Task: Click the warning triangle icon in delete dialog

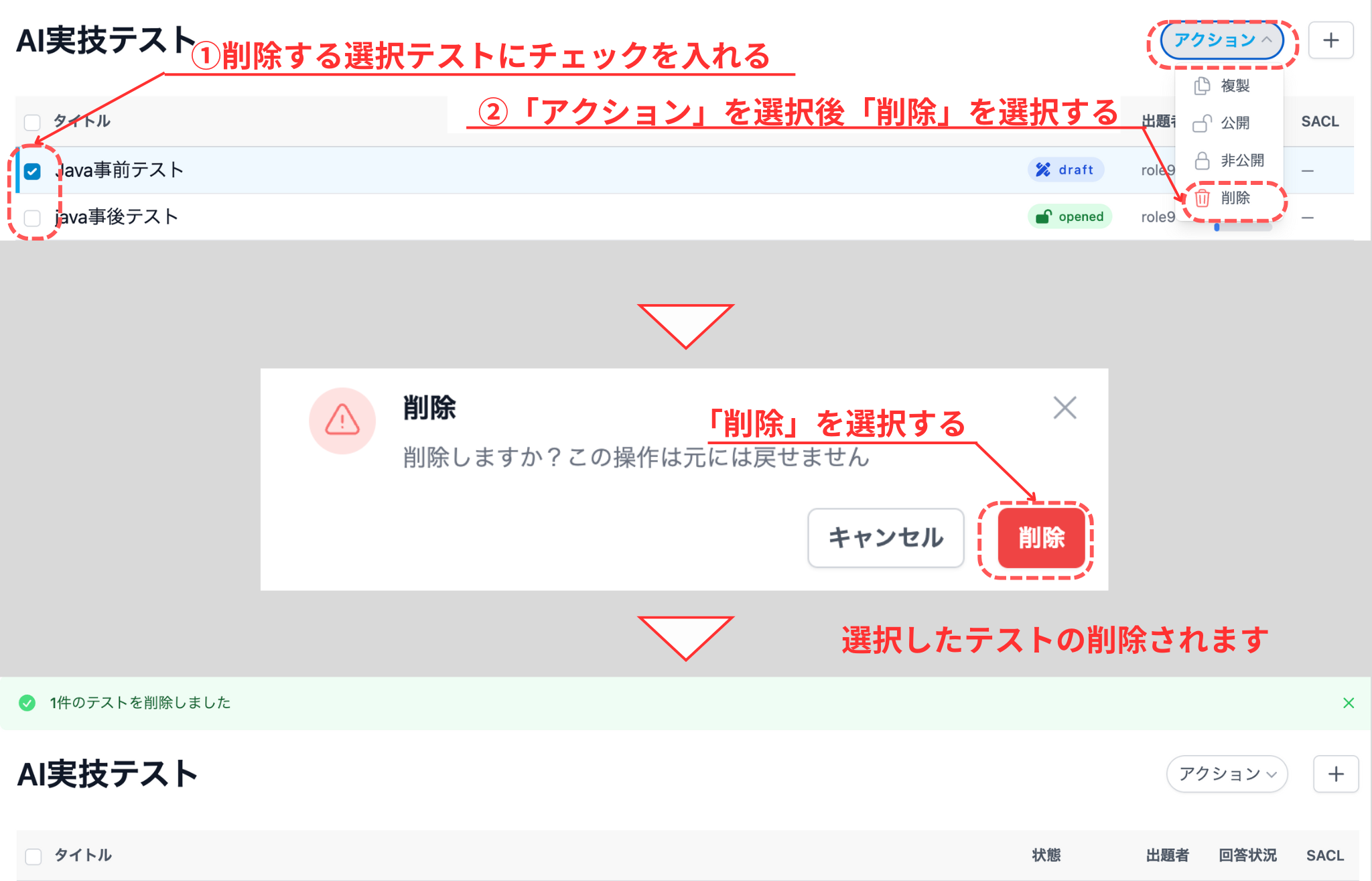Action: tap(342, 421)
